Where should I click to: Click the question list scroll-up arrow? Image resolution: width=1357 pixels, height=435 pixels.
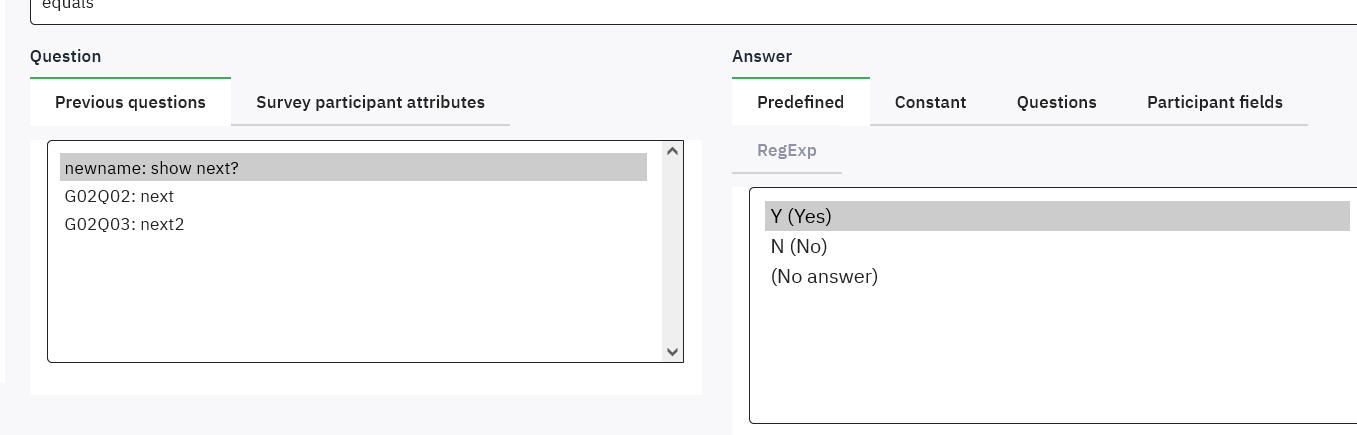672,152
